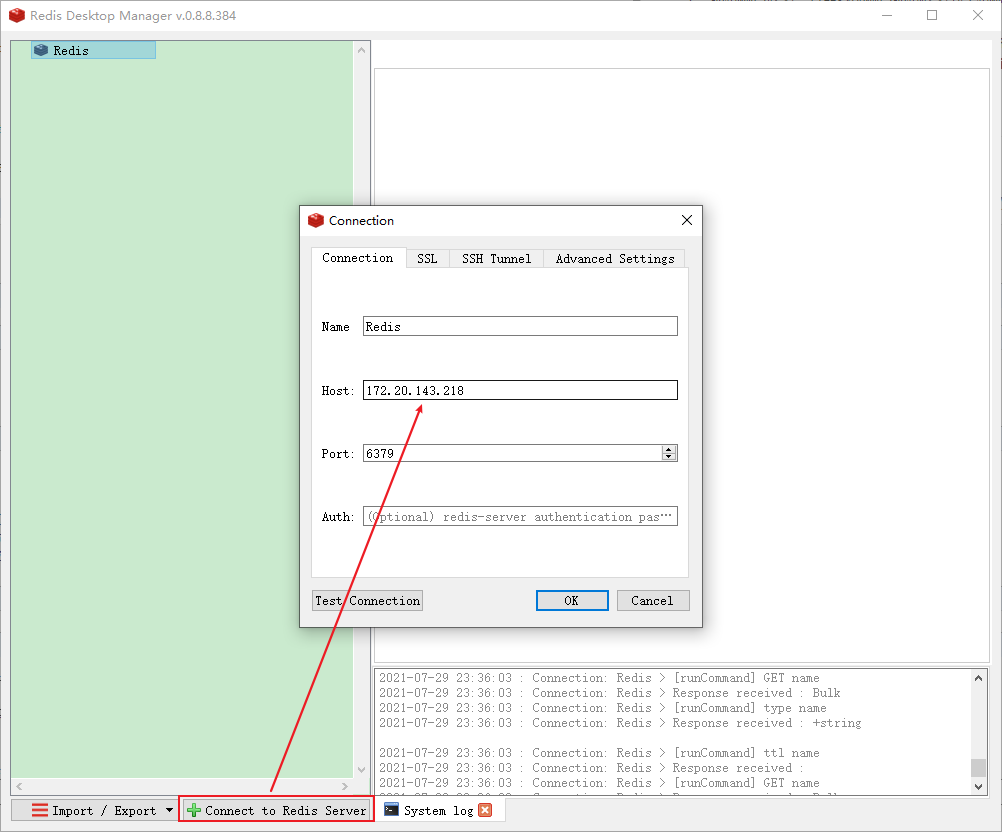Expand the Import / Export dropdown arrow
Image resolution: width=1002 pixels, height=832 pixels.
[169, 810]
